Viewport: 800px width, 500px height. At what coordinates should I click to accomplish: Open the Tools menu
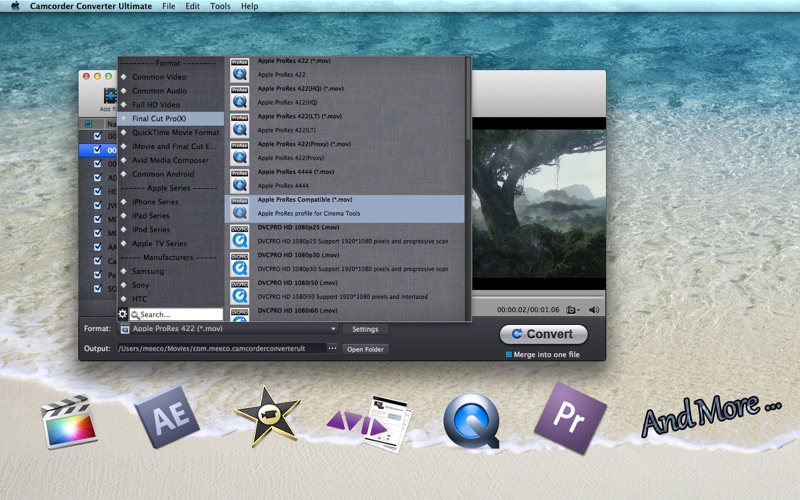point(220,6)
